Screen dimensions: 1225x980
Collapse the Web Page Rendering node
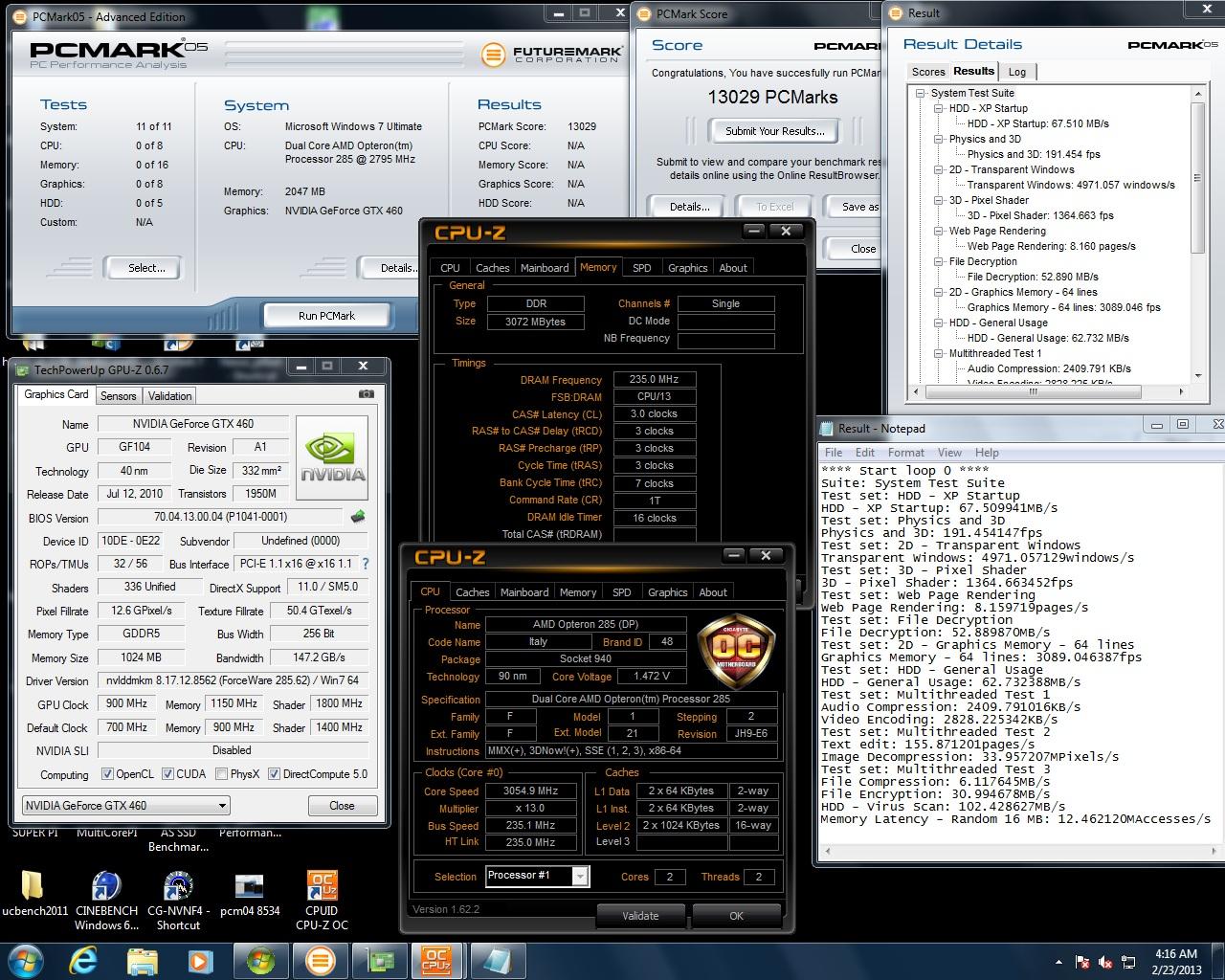[x=939, y=231]
